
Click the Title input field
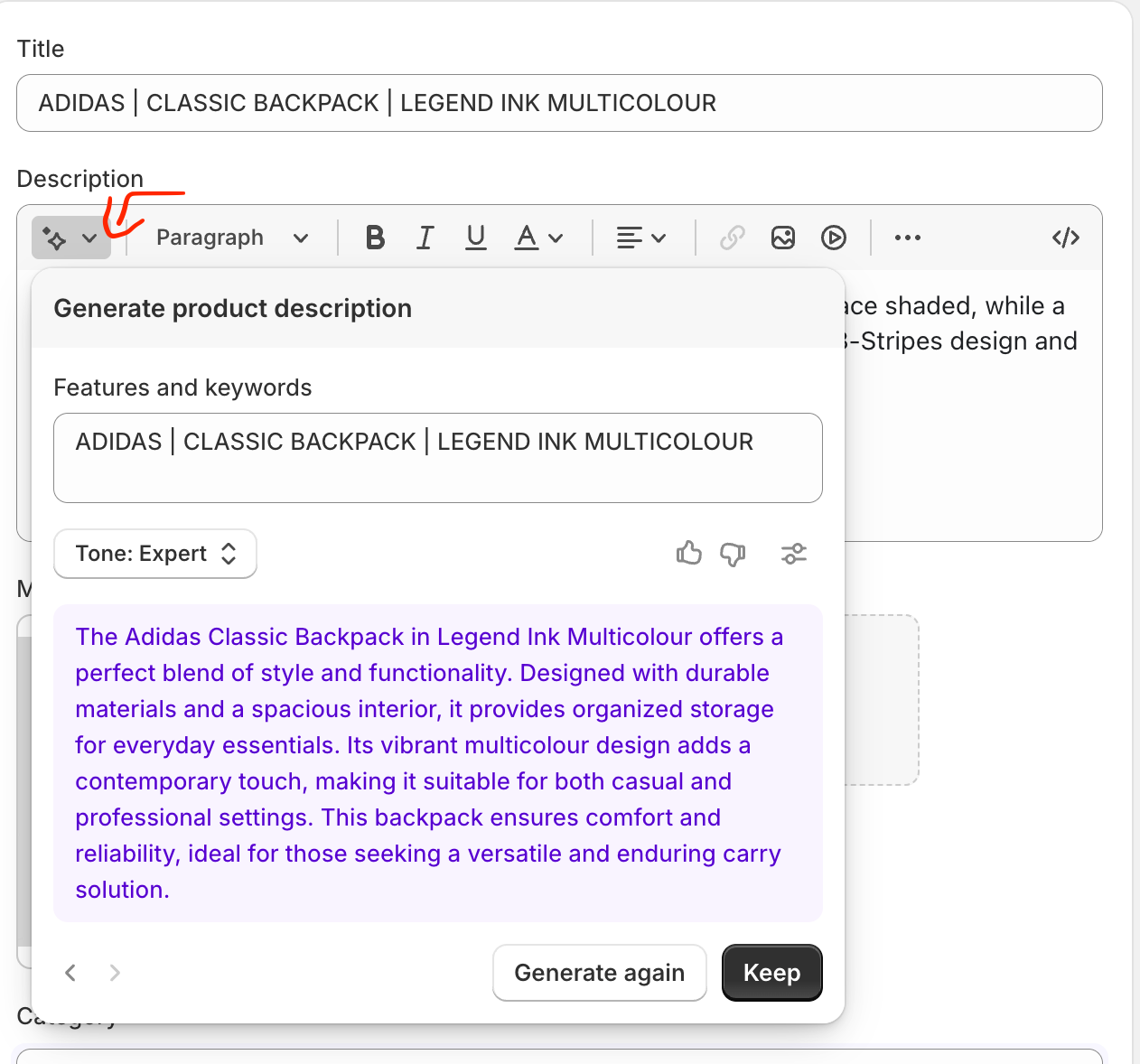pyautogui.click(x=559, y=103)
